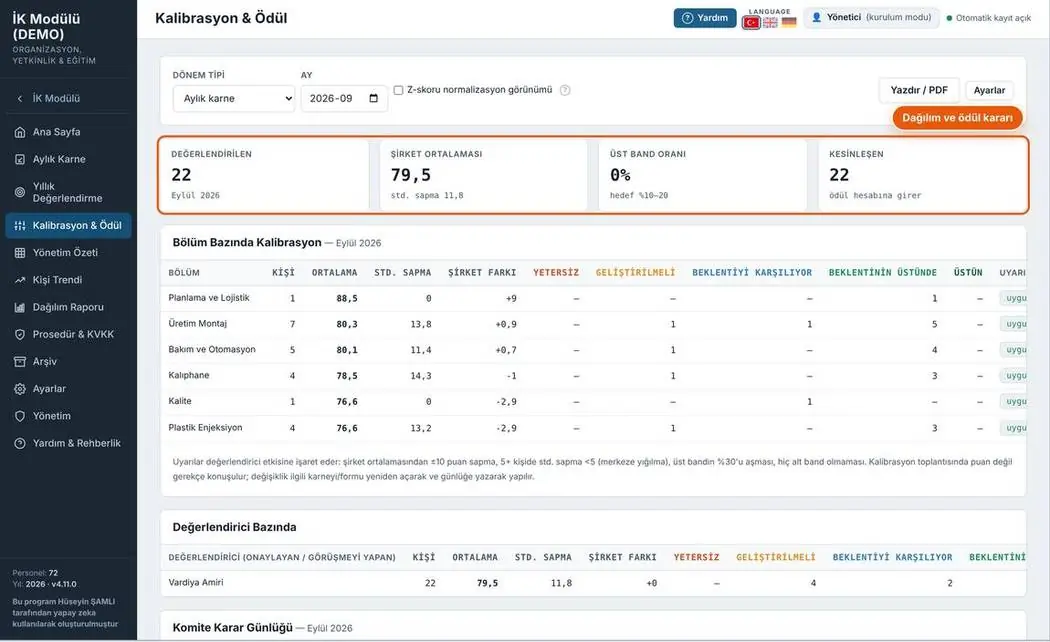Click the "Komite Karar Günlüğü" section heading
Screen dimensions: 1050x642
pyautogui.click(x=232, y=627)
